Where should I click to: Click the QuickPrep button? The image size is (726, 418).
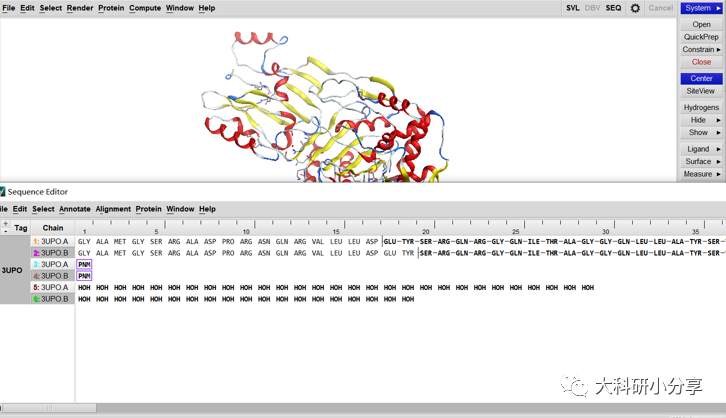701,37
